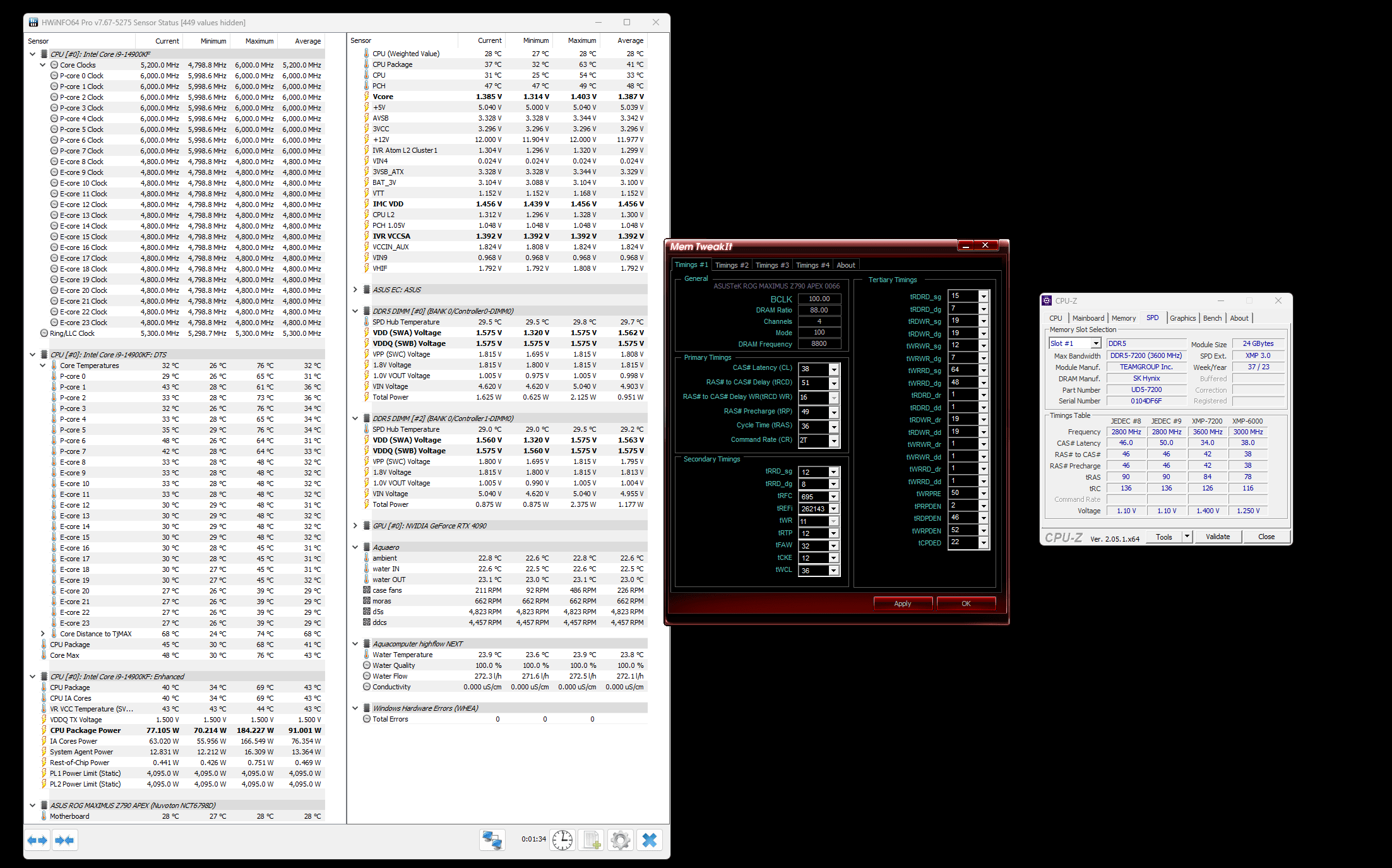This screenshot has height=868, width=1392.
Task: Click Apply button in Mem TweakIt
Action: click(903, 603)
